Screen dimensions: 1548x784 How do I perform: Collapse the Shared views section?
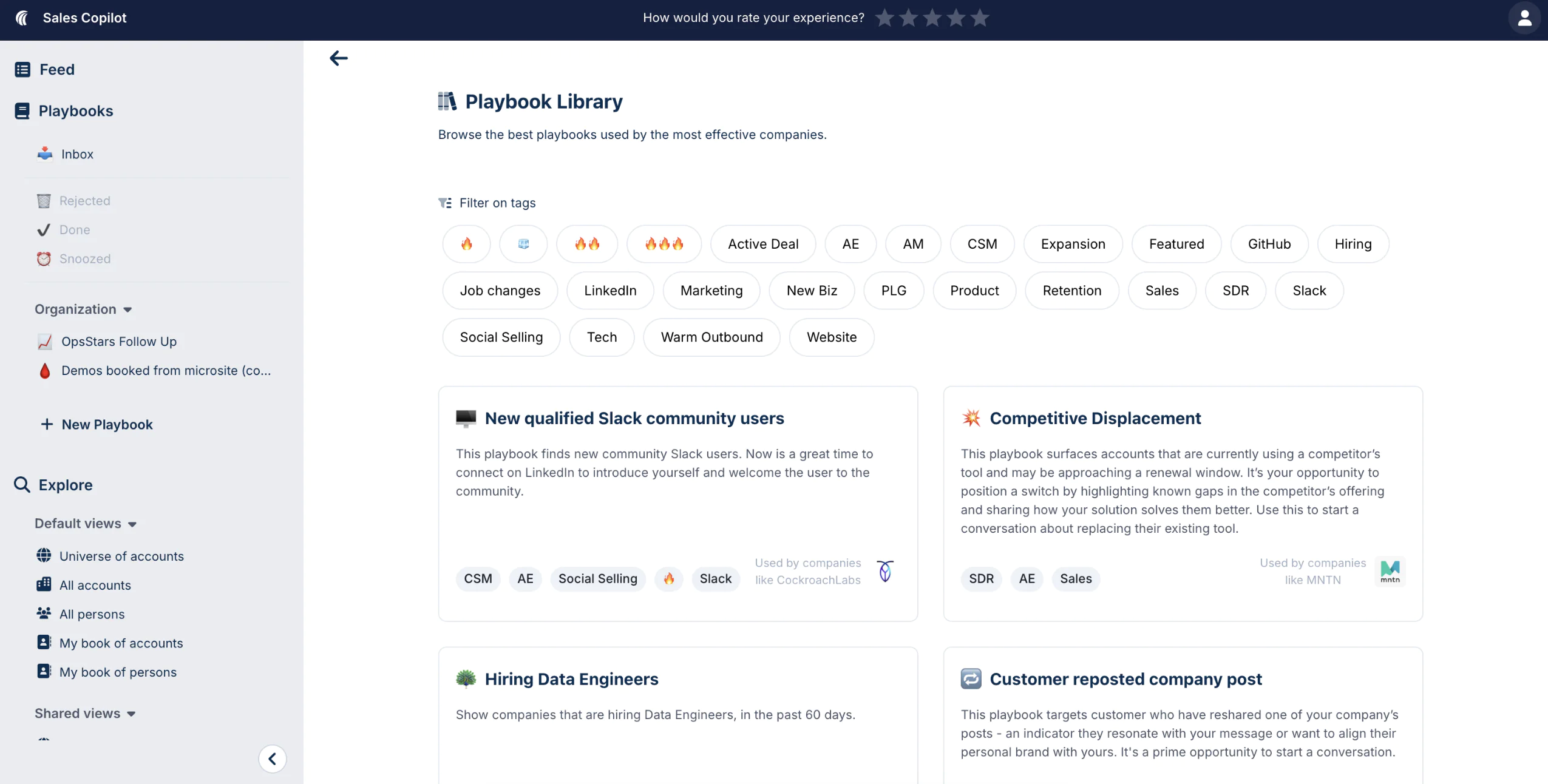coord(85,714)
